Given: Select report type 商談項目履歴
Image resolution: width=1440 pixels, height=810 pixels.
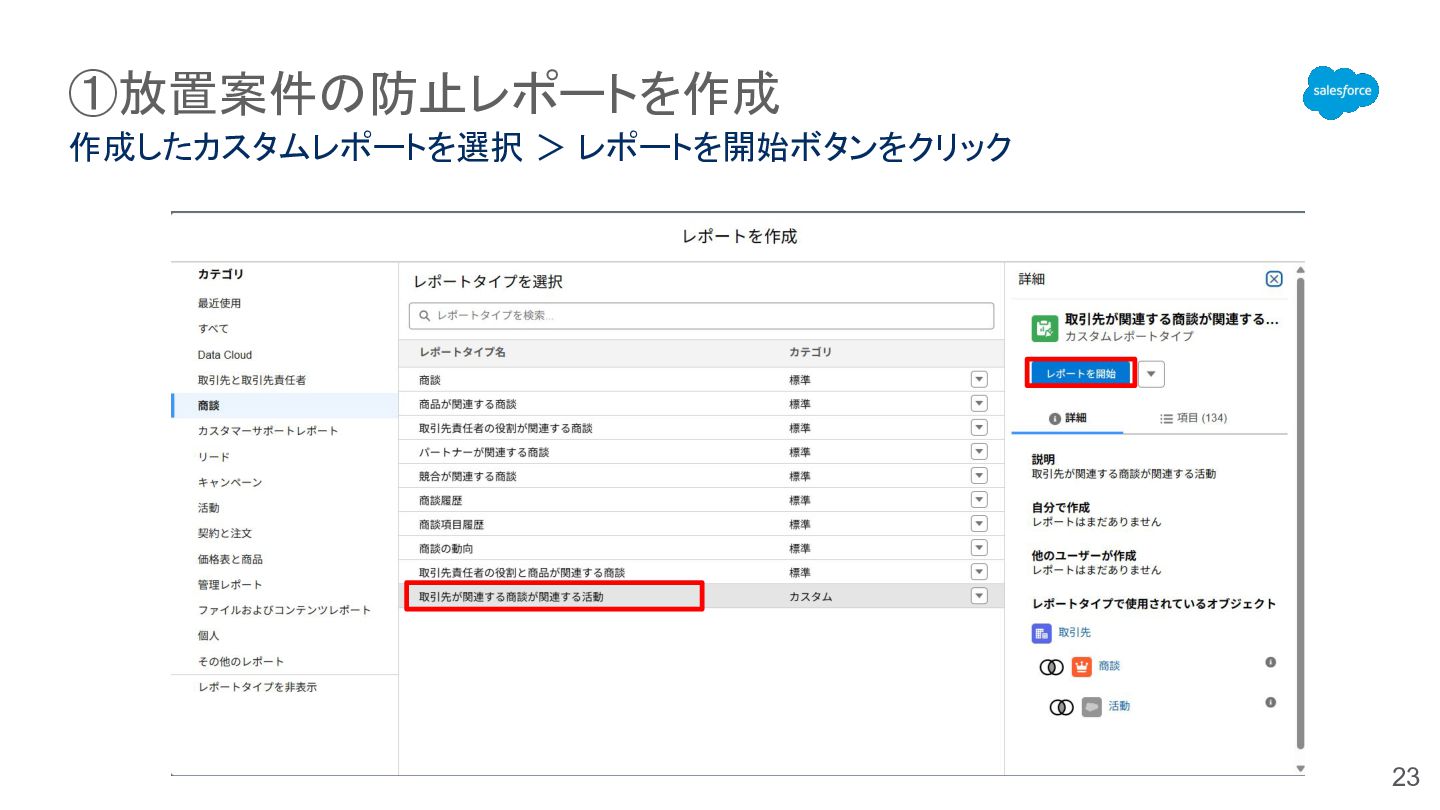Looking at the screenshot, I should pyautogui.click(x=452, y=524).
